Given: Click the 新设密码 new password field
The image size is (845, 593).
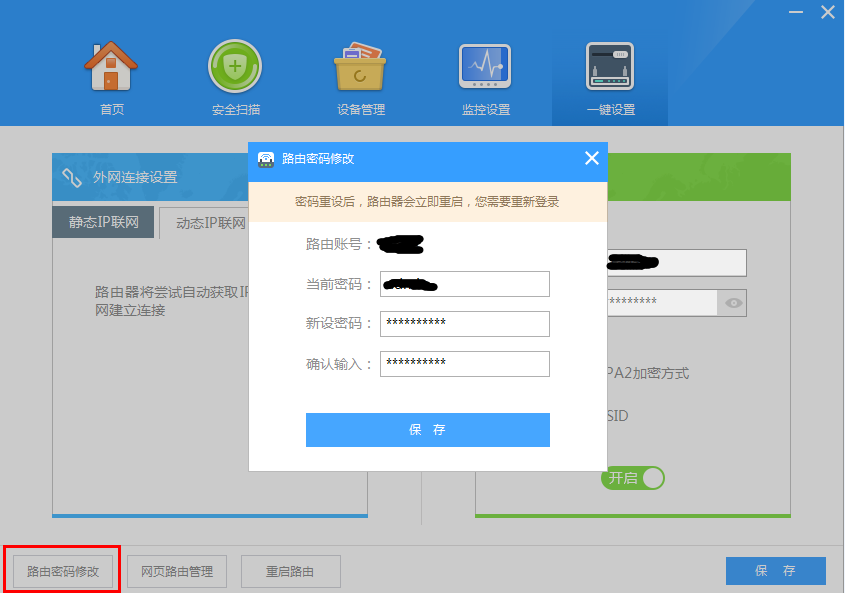Looking at the screenshot, I should point(464,324).
